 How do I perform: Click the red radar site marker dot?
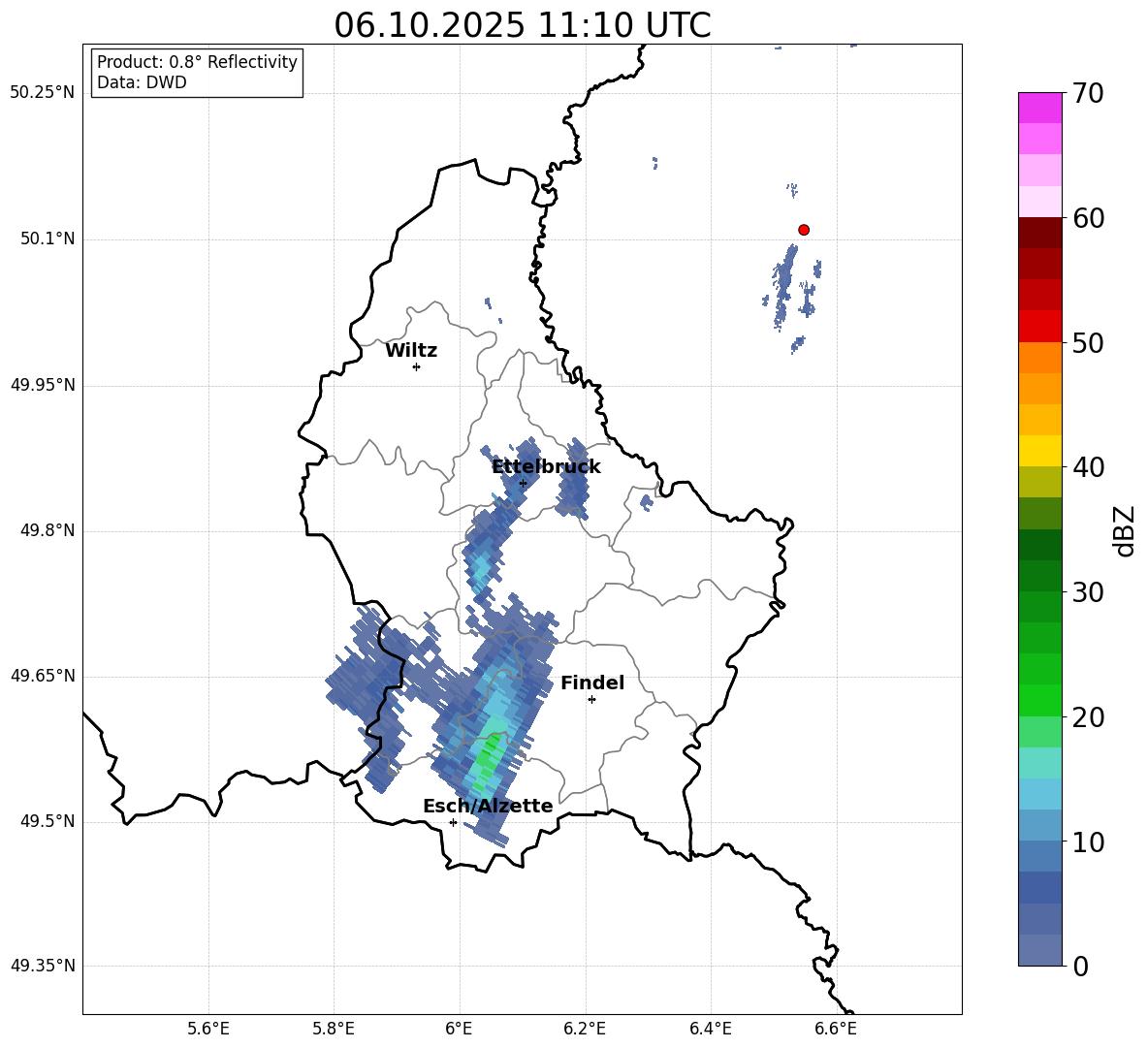coord(803,230)
